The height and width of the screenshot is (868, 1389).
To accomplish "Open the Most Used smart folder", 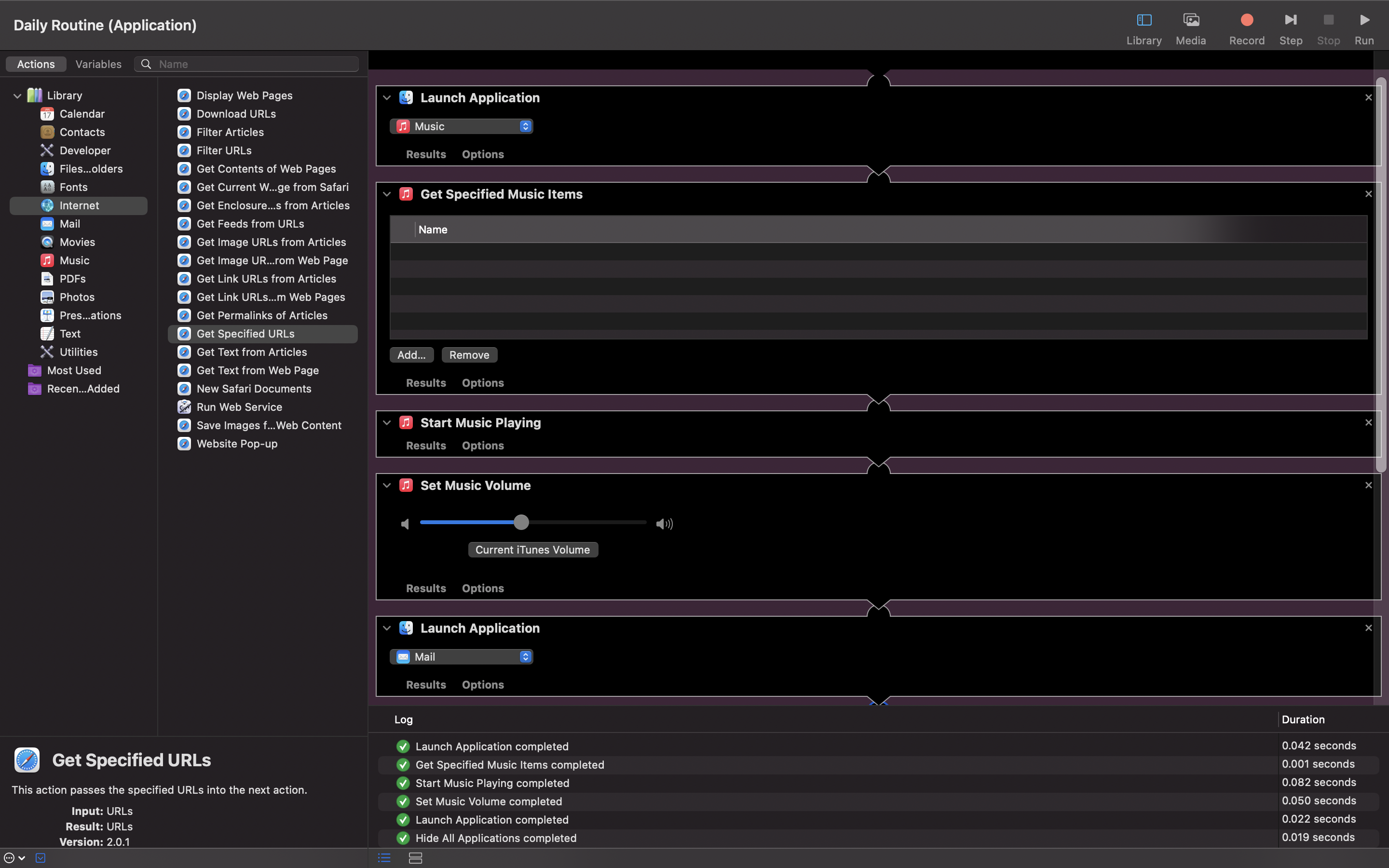I will [79, 371].
